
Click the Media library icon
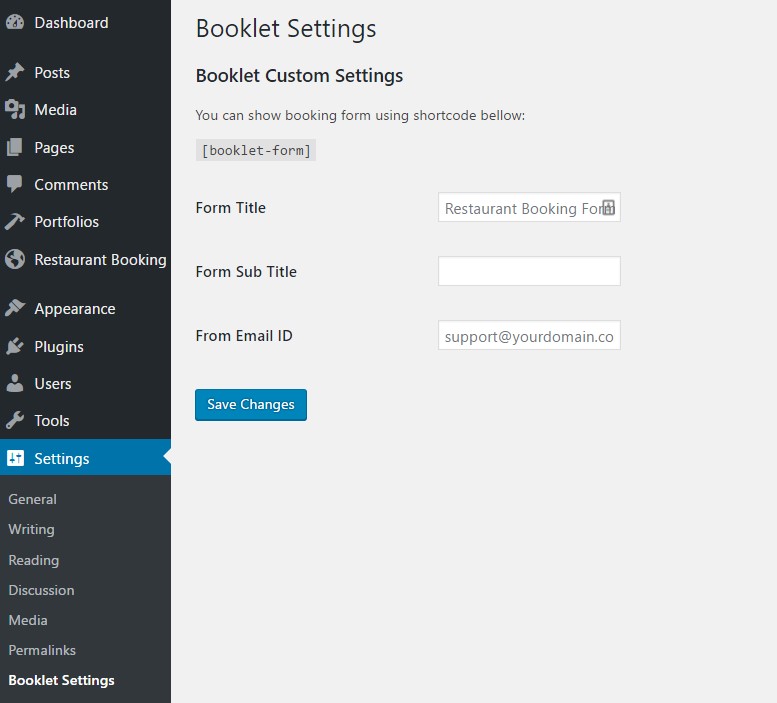[15, 110]
